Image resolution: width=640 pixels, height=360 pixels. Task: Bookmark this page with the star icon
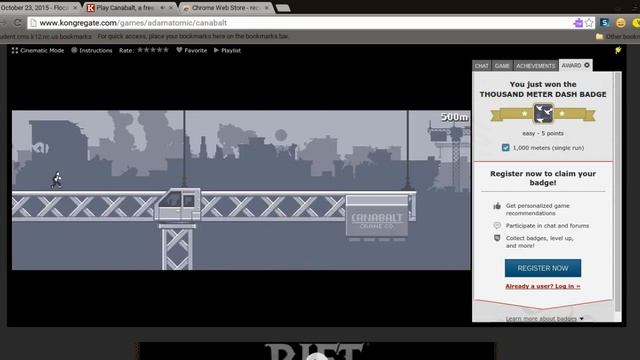pos(589,23)
